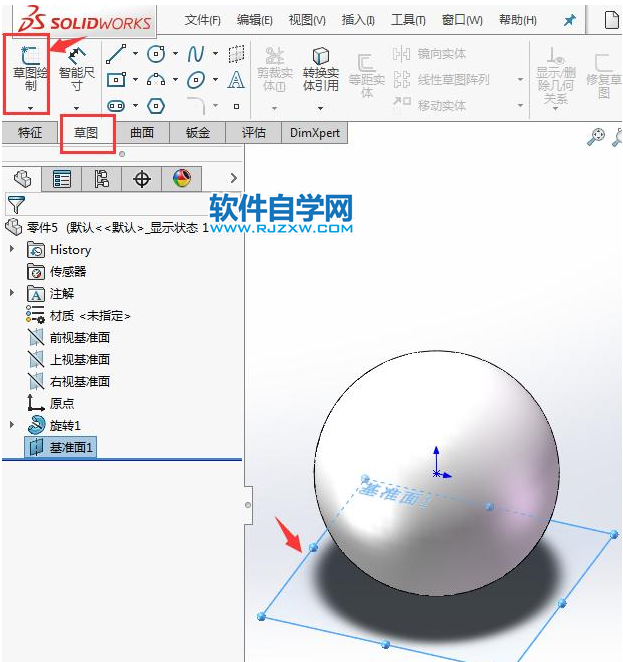This screenshot has width=623, height=662.
Task: Open the 插入(I) menu
Action: coord(358,20)
